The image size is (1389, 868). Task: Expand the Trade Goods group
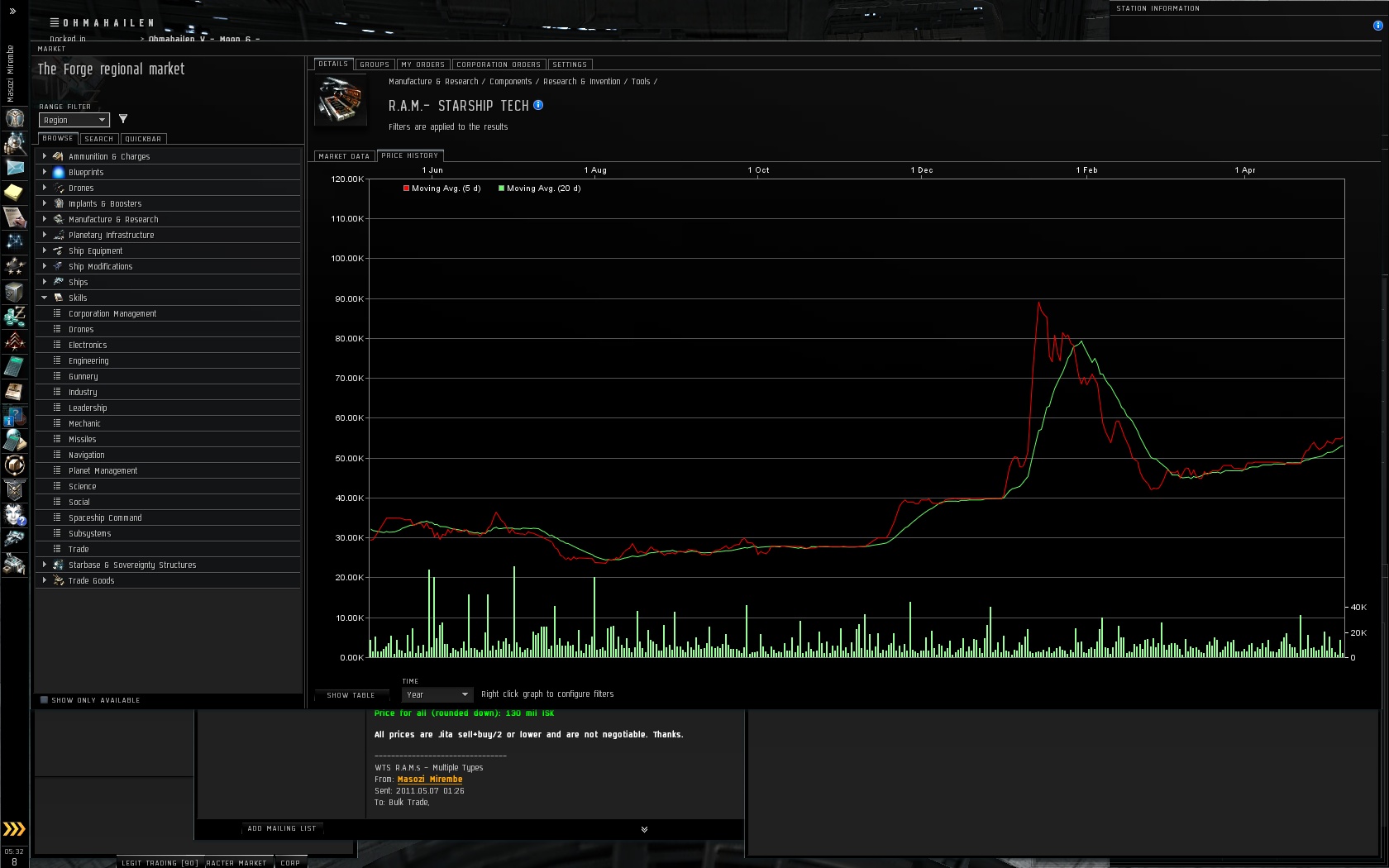tap(45, 580)
